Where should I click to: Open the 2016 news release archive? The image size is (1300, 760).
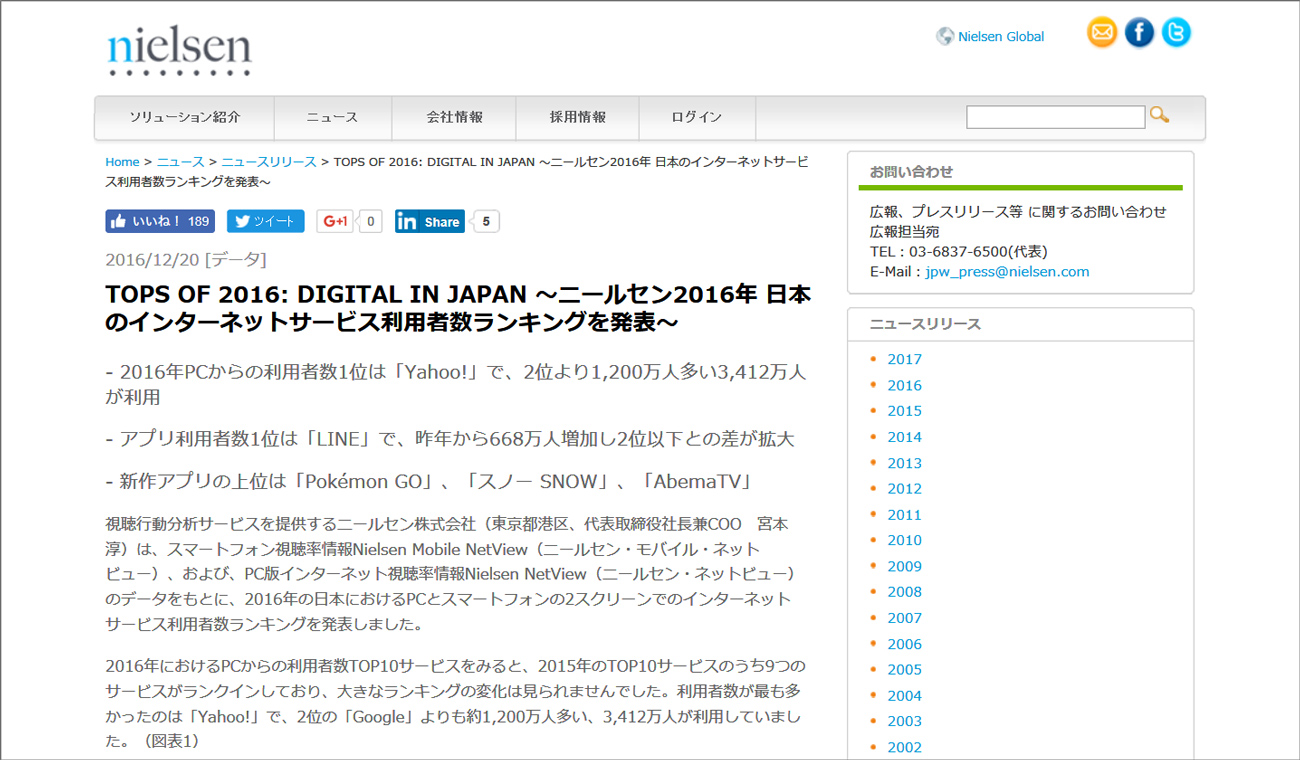pyautogui.click(x=904, y=385)
